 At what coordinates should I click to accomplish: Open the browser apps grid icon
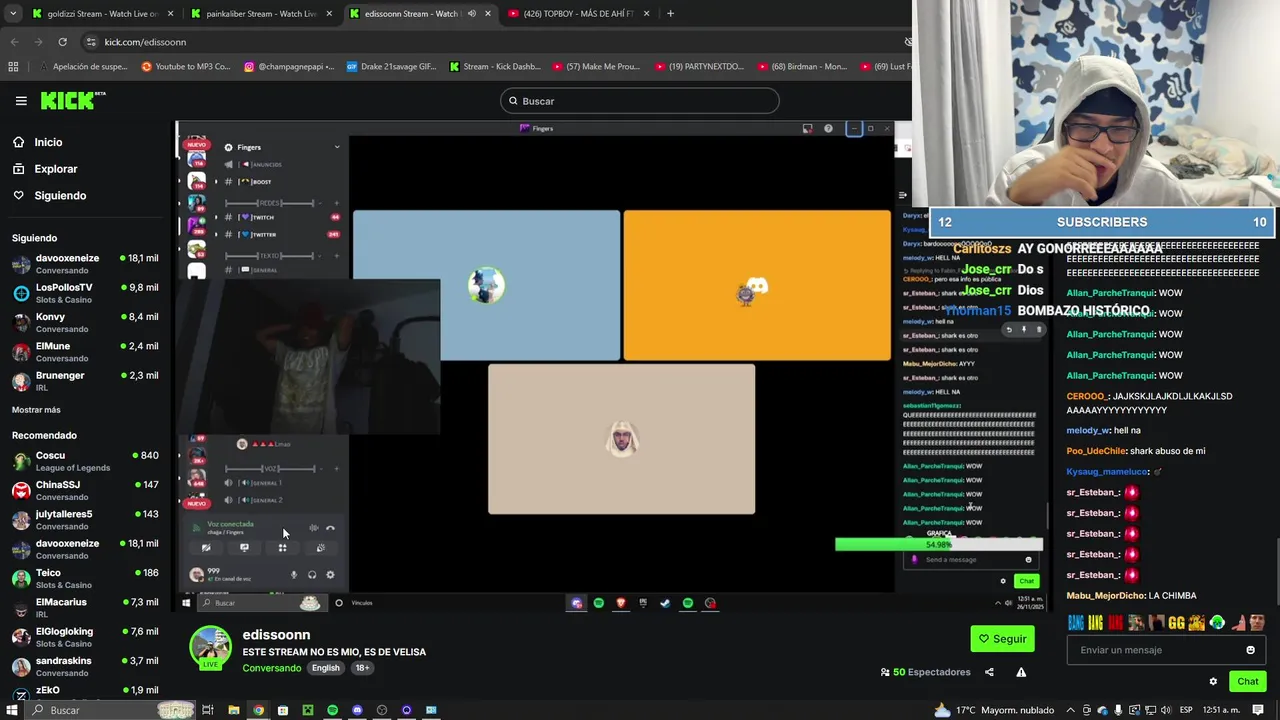(13, 67)
